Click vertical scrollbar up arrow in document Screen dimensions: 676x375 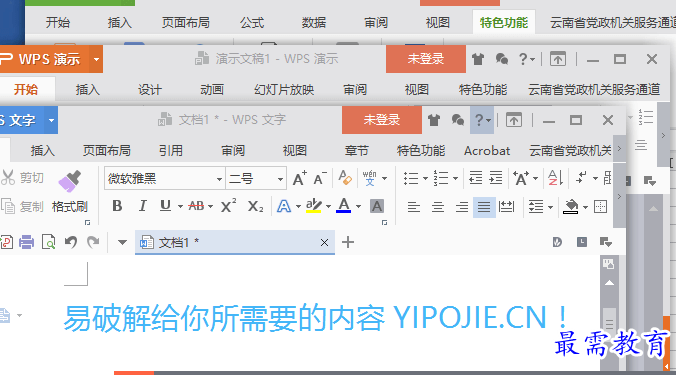pos(609,283)
